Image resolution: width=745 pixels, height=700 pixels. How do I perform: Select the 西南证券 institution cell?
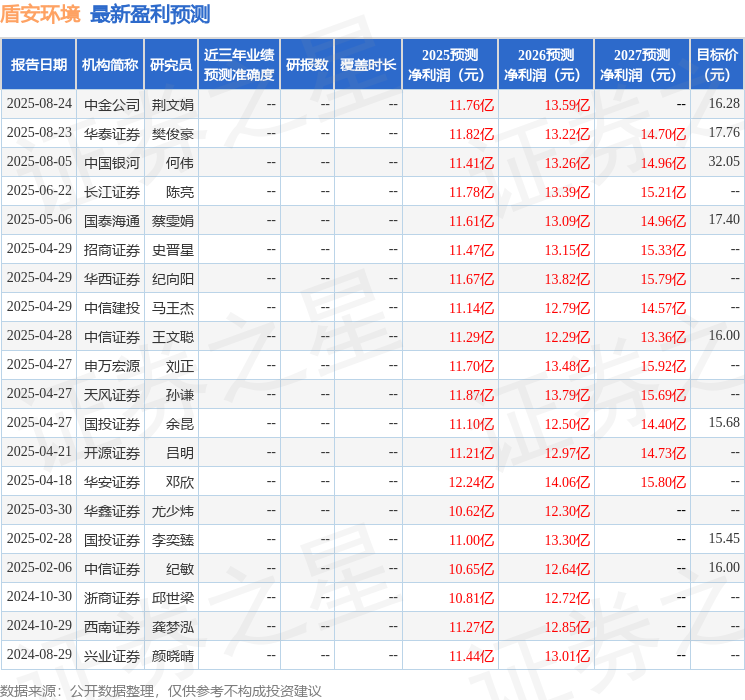tap(112, 627)
